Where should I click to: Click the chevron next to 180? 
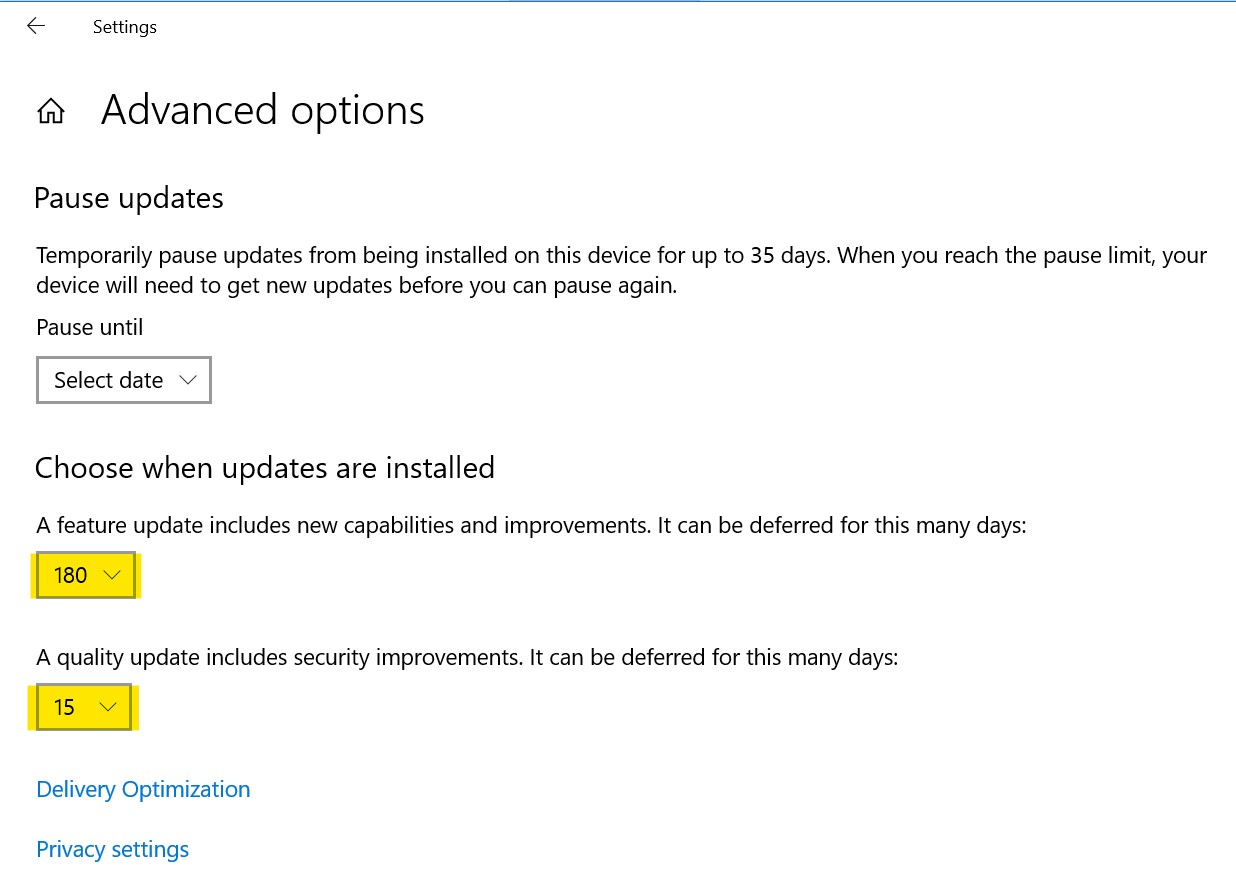[x=112, y=575]
